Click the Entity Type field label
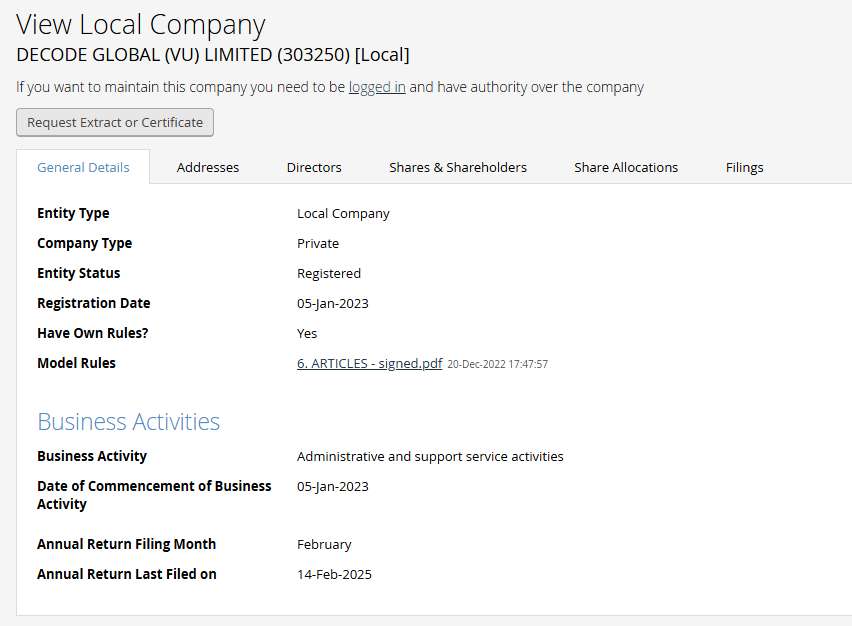This screenshot has width=852, height=626. click(x=73, y=213)
